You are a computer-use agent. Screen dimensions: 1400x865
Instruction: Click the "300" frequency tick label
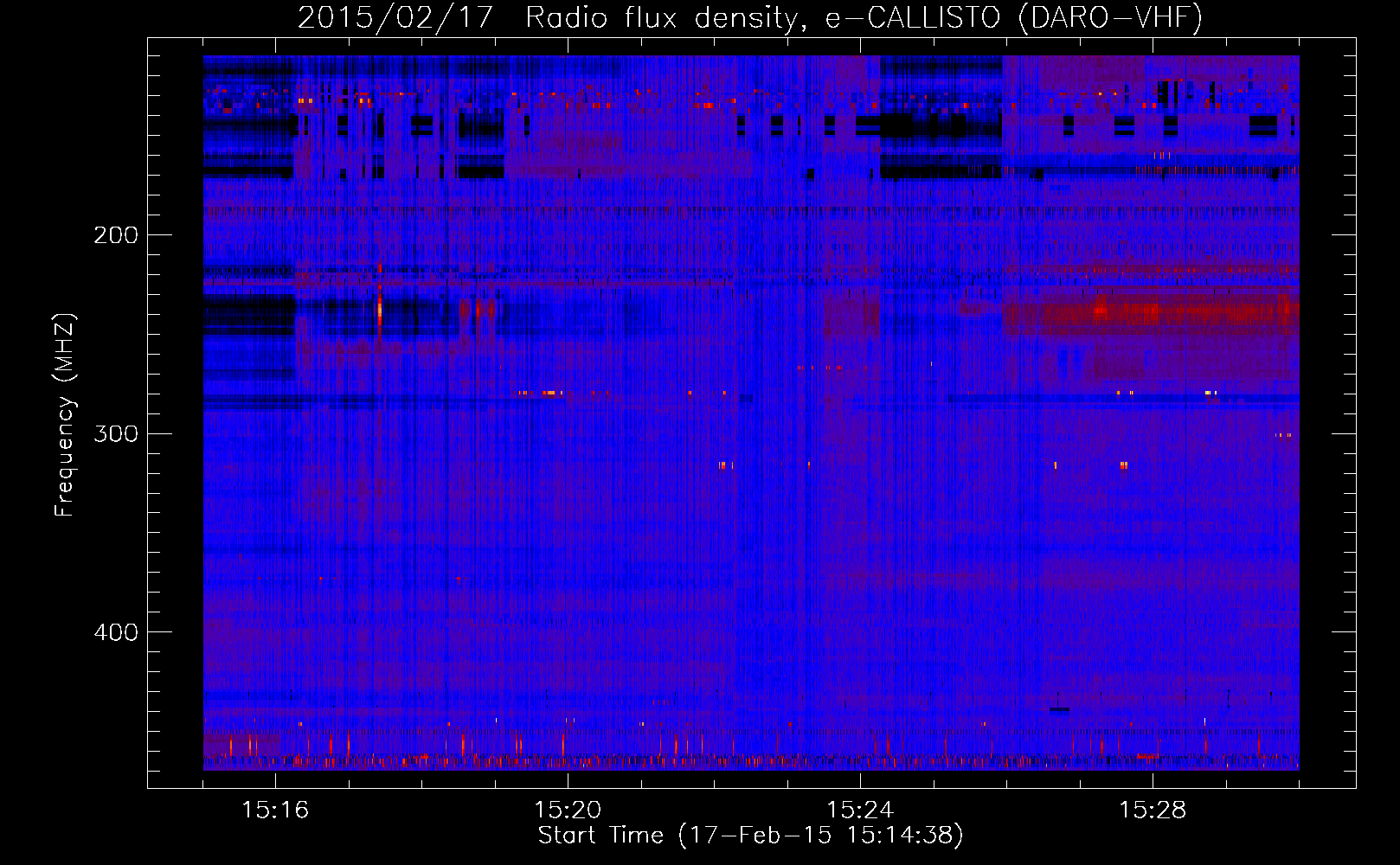tap(116, 433)
